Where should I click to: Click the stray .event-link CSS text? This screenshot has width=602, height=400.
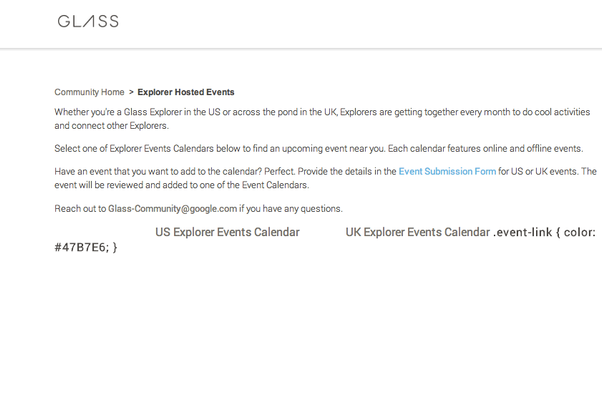[523, 232]
